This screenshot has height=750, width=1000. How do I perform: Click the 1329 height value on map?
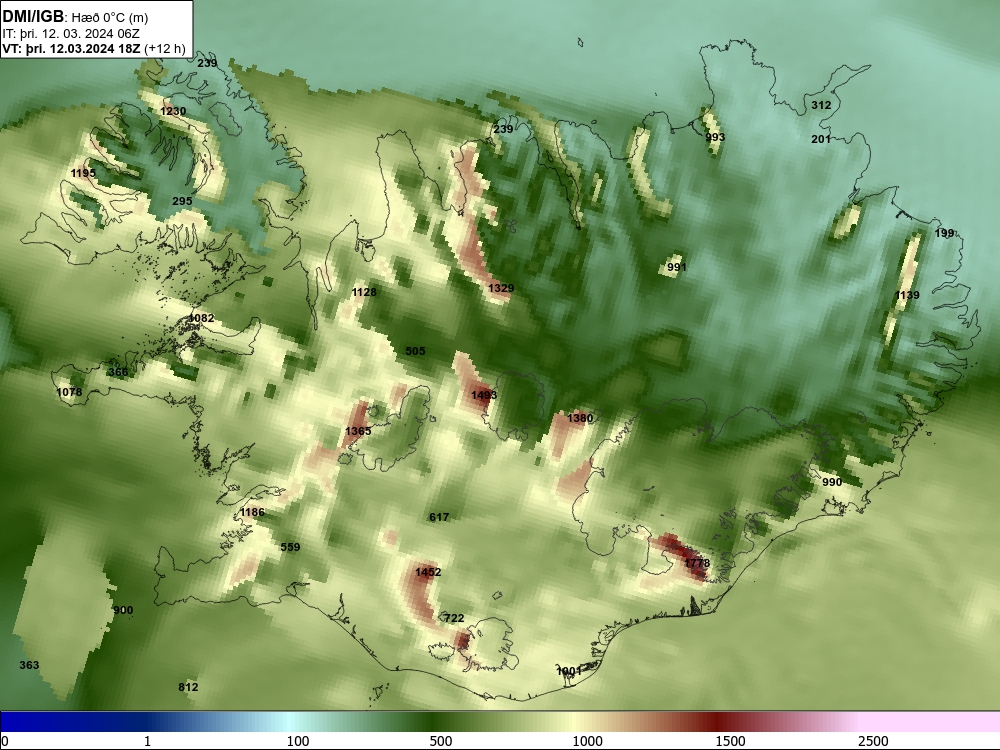tap(501, 288)
